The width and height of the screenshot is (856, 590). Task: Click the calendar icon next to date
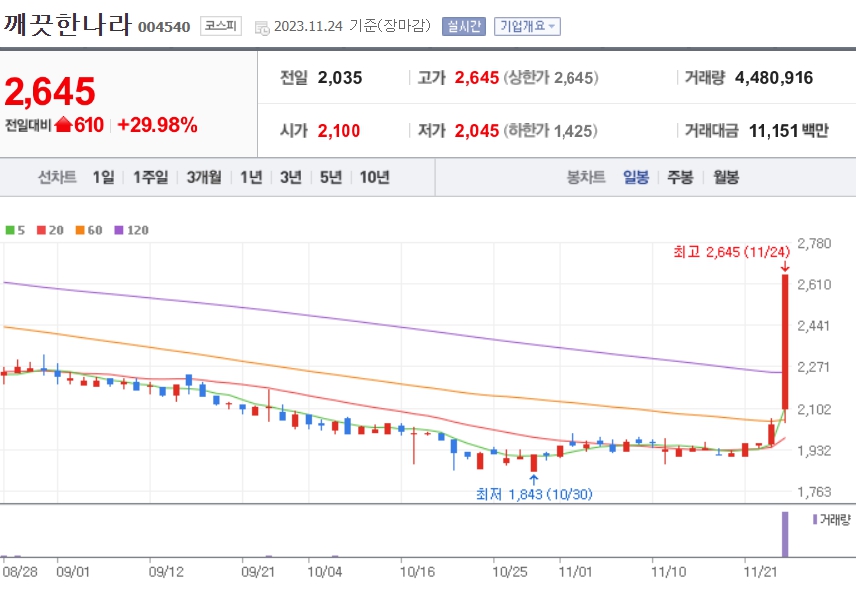(262, 28)
